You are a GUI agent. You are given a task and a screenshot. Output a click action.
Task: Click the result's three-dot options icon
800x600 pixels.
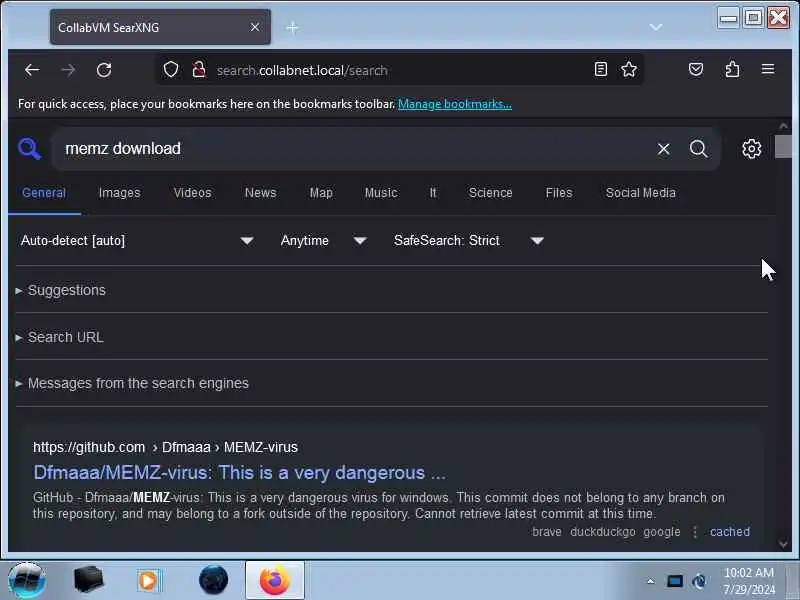point(695,532)
